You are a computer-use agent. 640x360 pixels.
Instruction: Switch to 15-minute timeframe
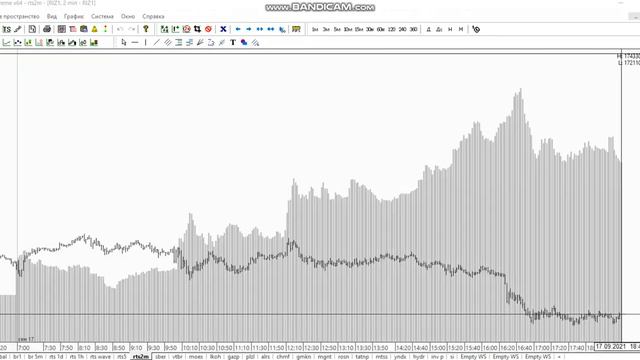[358, 29]
